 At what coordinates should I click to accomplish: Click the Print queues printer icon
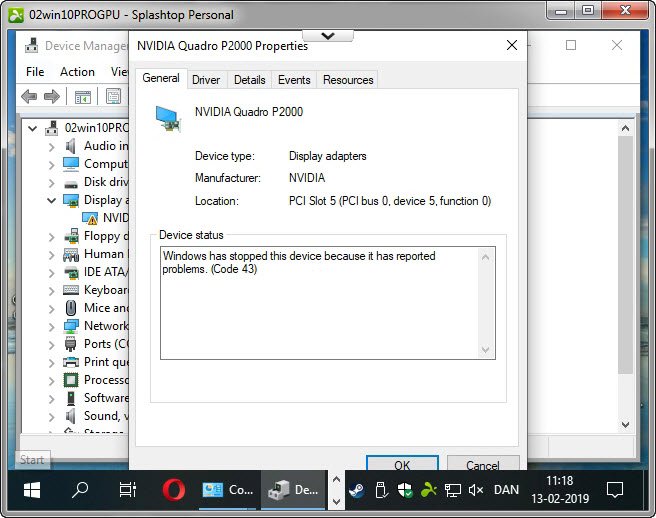(x=71, y=362)
